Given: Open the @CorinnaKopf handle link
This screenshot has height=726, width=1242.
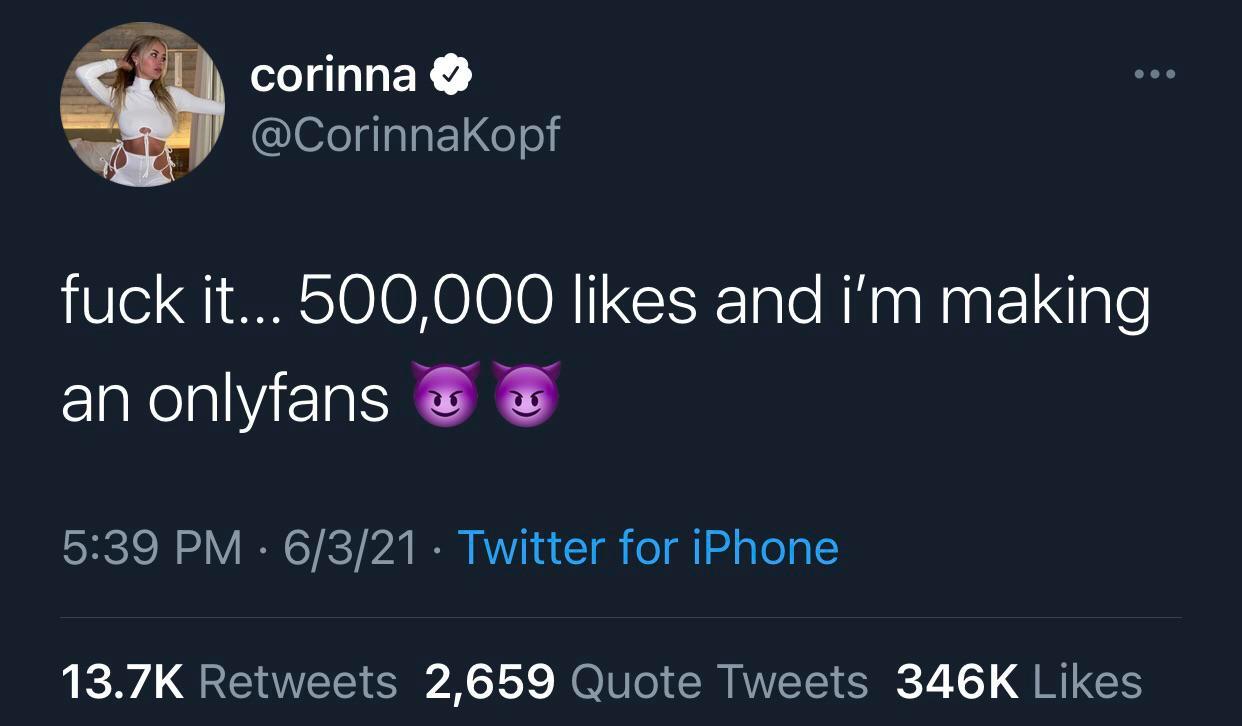Looking at the screenshot, I should pos(405,134).
